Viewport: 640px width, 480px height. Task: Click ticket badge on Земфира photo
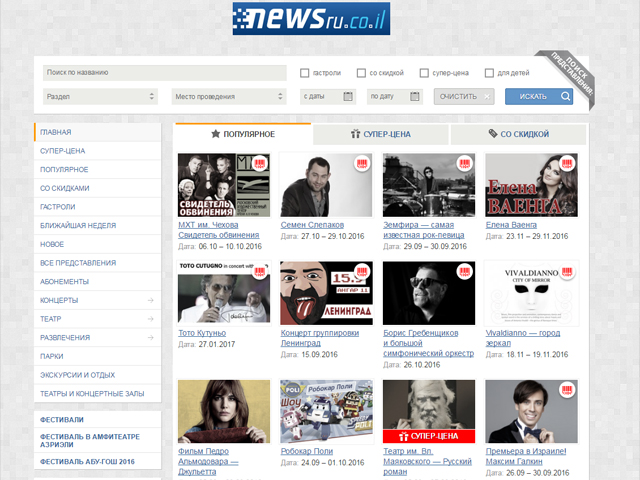pos(464,164)
